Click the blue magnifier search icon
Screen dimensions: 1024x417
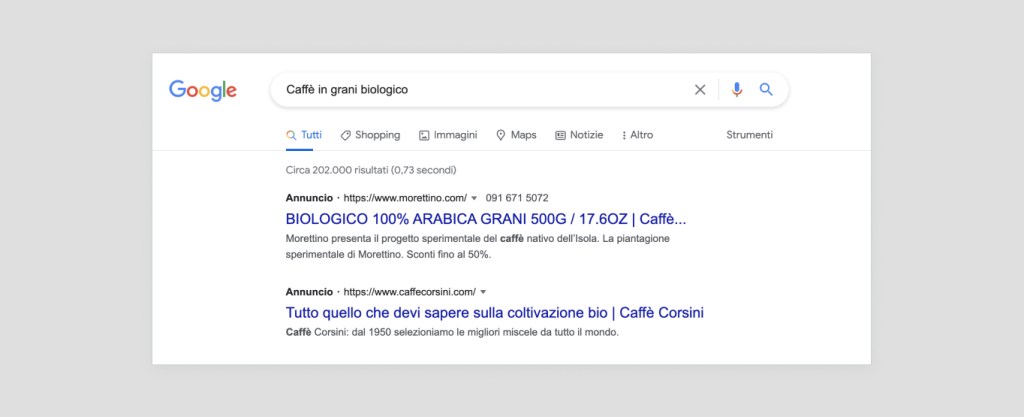coord(766,89)
